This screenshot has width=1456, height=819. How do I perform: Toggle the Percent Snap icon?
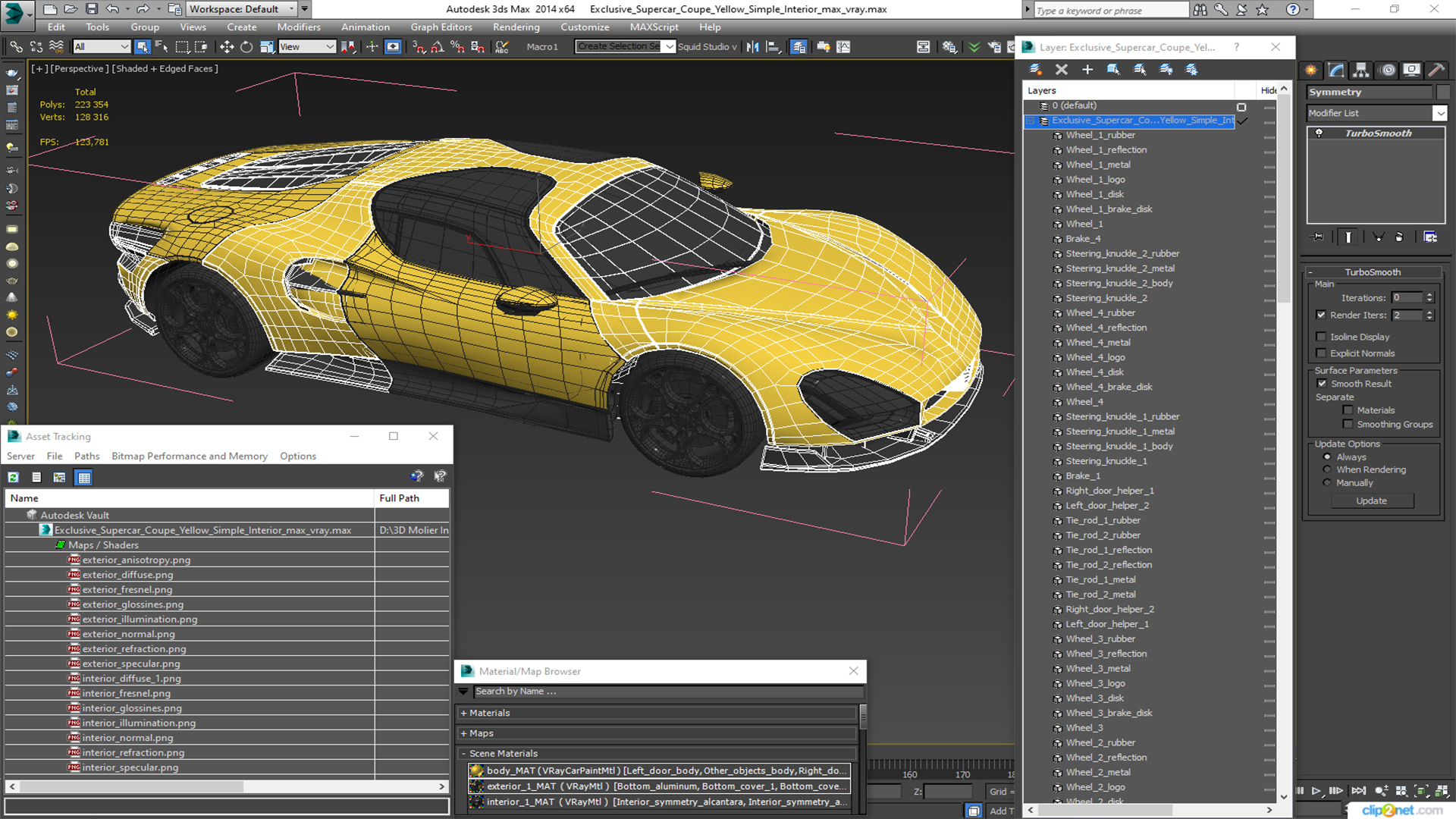click(x=457, y=47)
